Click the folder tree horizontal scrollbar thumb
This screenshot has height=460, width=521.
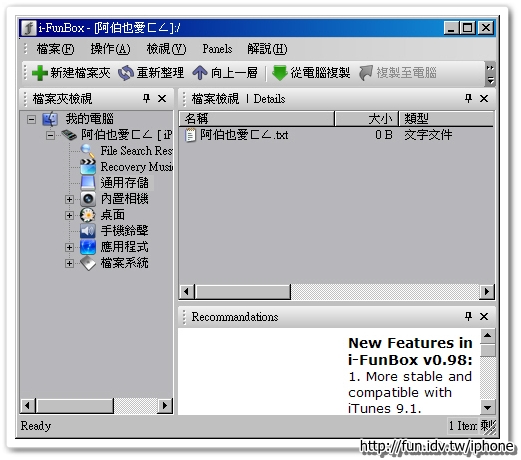[75, 406]
